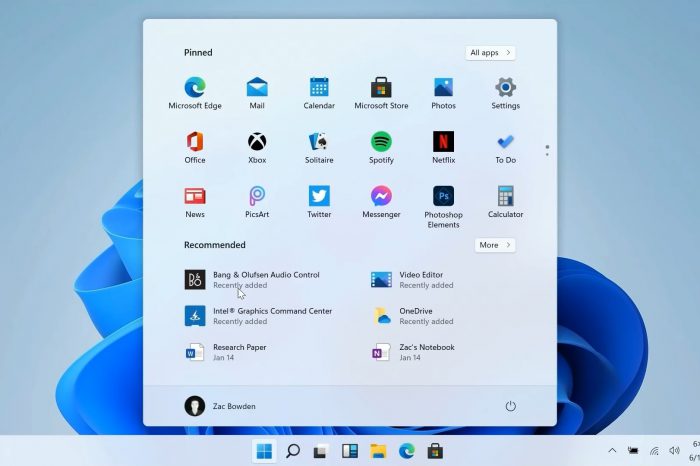Open recommended Bang & Olufsen Audio Control
700x466 pixels.
(252, 280)
